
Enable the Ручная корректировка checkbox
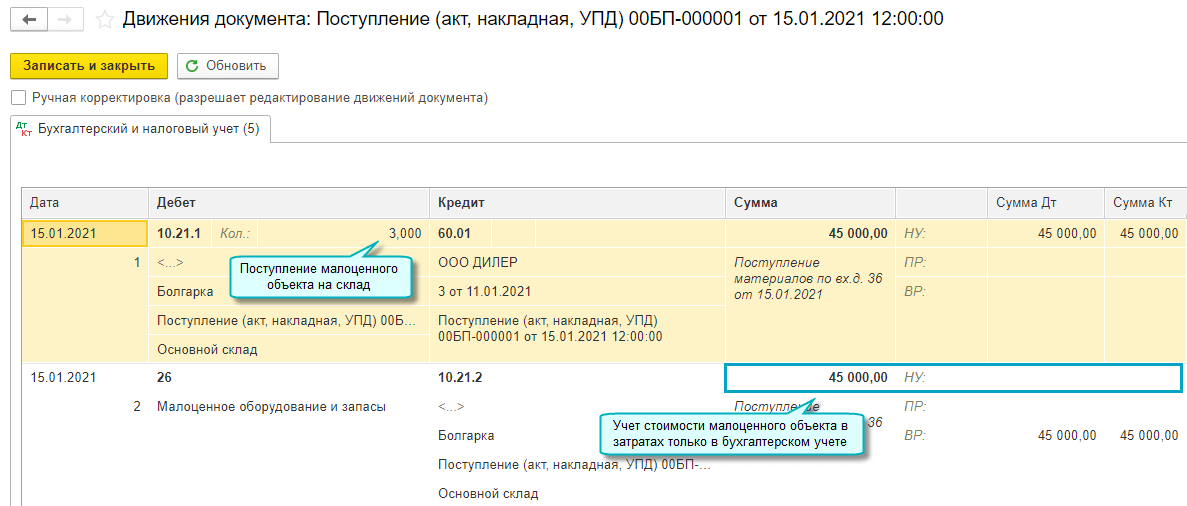[18, 98]
